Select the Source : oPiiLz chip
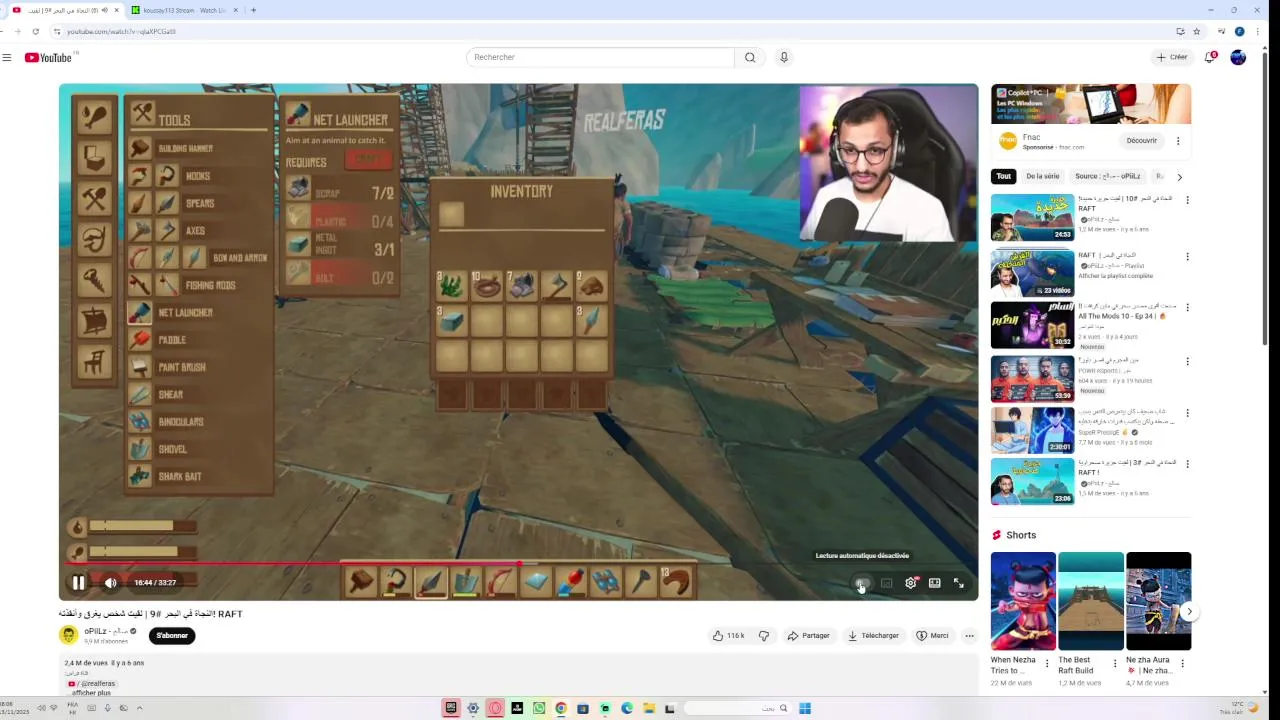Image resolution: width=1280 pixels, height=720 pixels. 1108,176
